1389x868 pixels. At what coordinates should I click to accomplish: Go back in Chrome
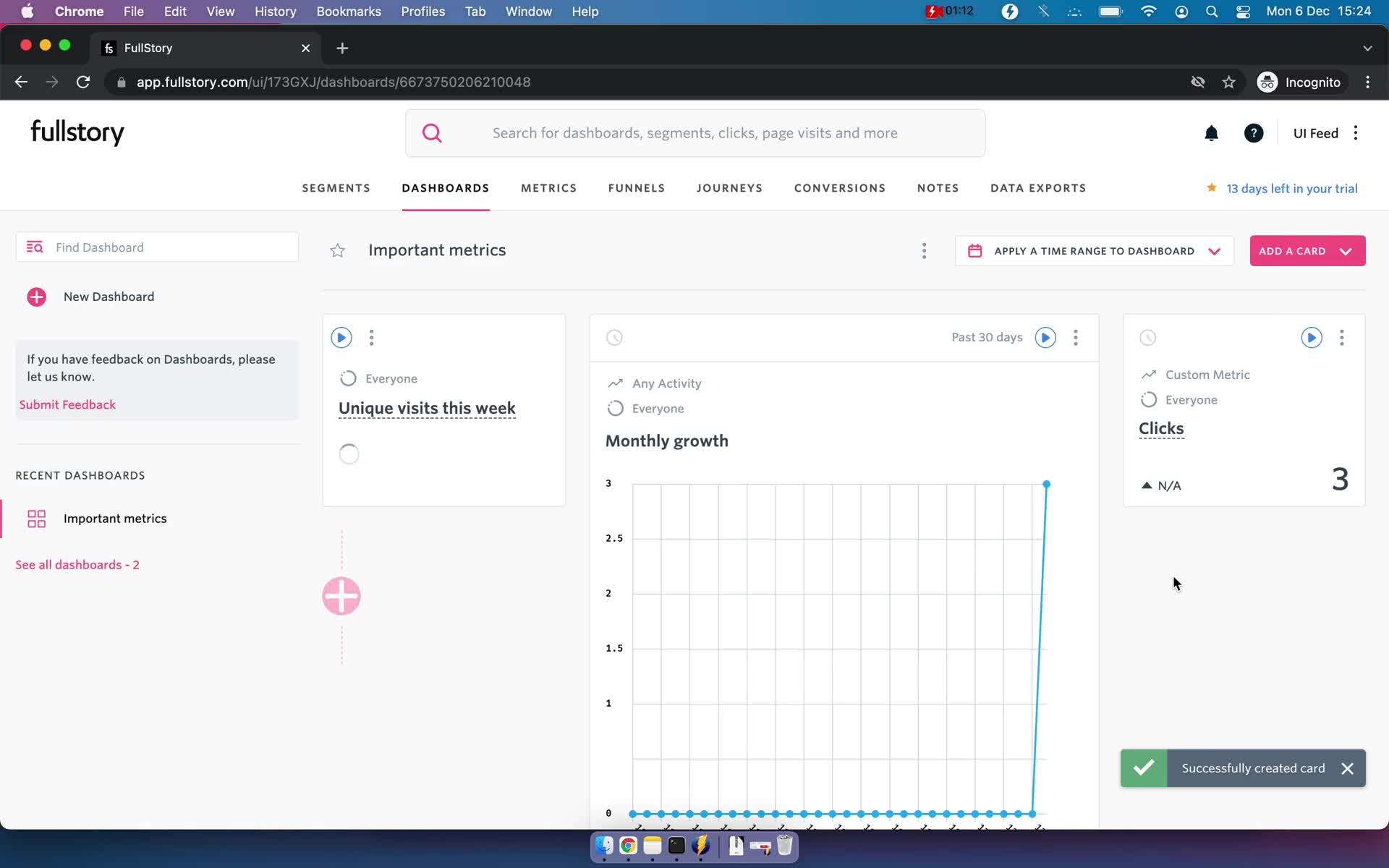(21, 82)
